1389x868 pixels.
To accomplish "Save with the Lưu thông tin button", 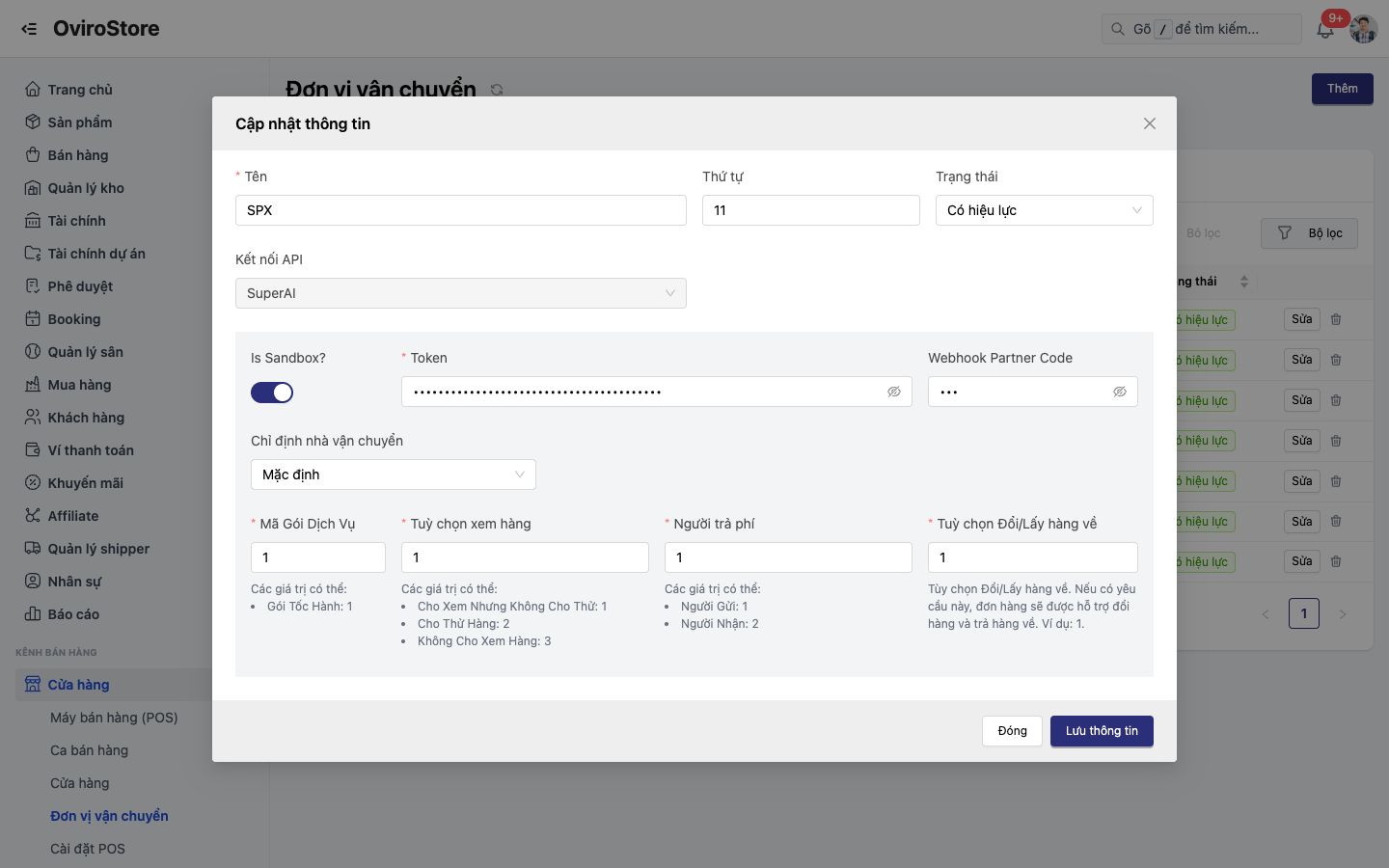I will [x=1102, y=731].
